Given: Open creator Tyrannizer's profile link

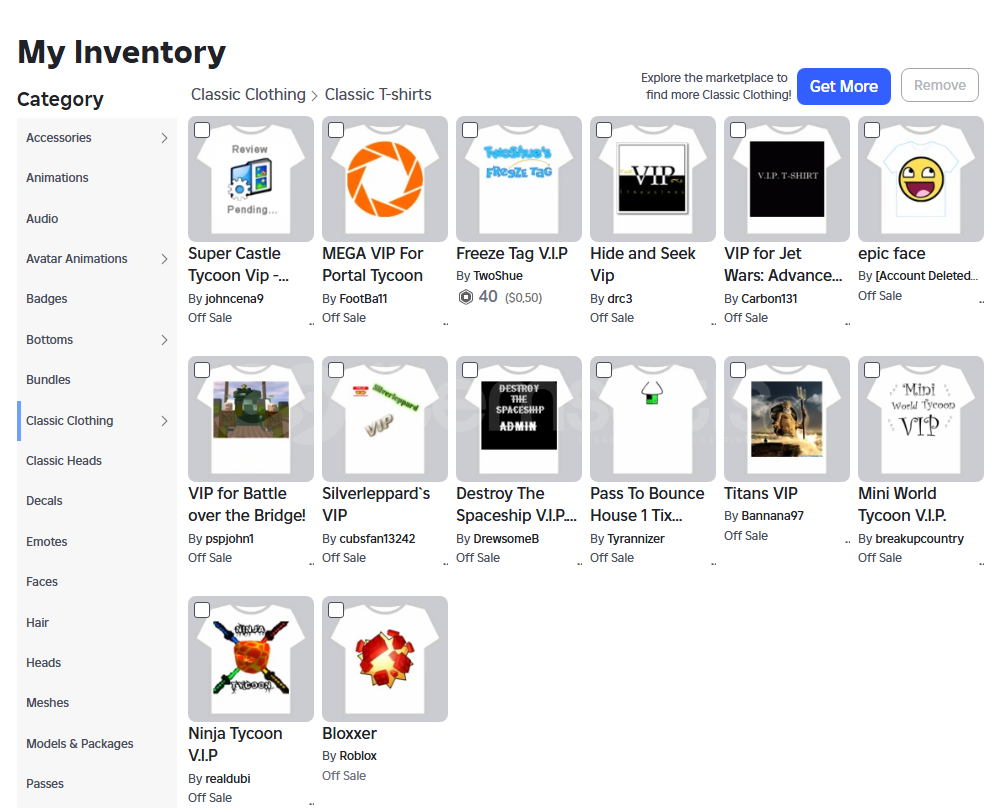Looking at the screenshot, I should tap(636, 539).
